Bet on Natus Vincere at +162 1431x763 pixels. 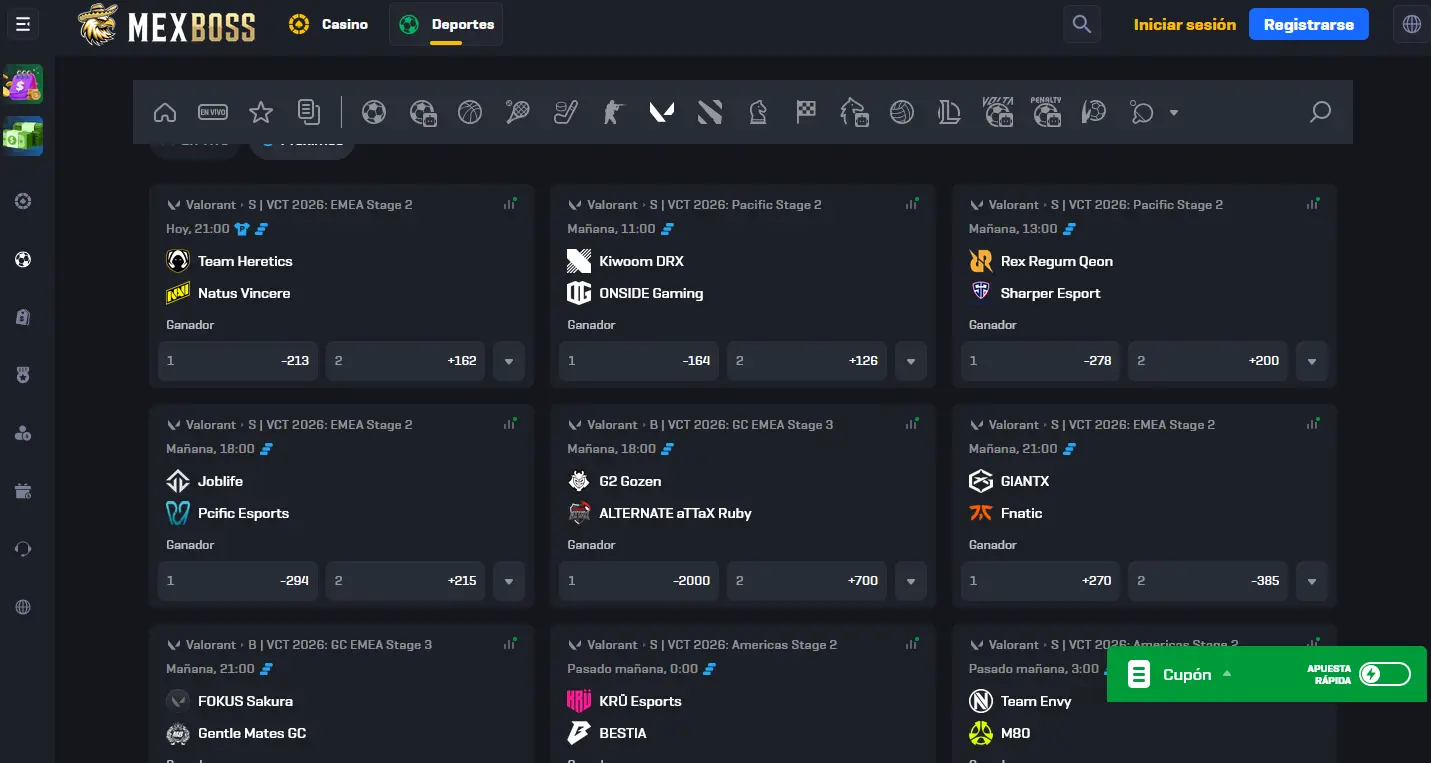point(405,361)
